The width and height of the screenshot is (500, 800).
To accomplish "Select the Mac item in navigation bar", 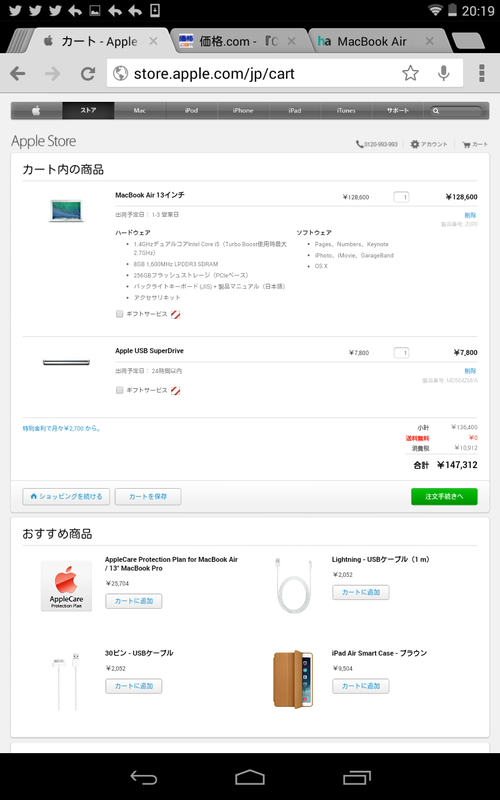I will pyautogui.click(x=140, y=110).
